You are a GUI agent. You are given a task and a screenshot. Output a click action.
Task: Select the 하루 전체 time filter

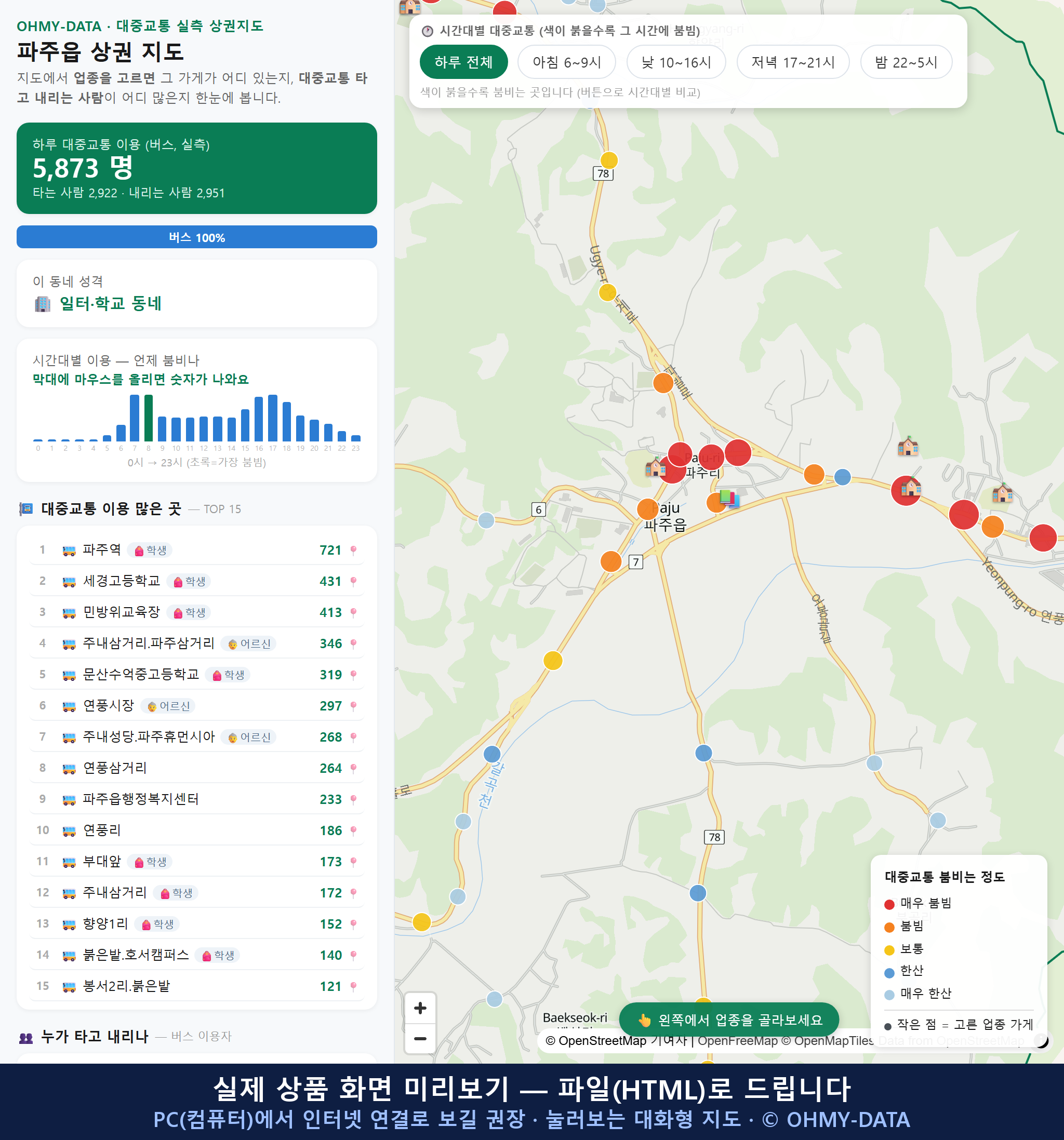click(x=463, y=62)
